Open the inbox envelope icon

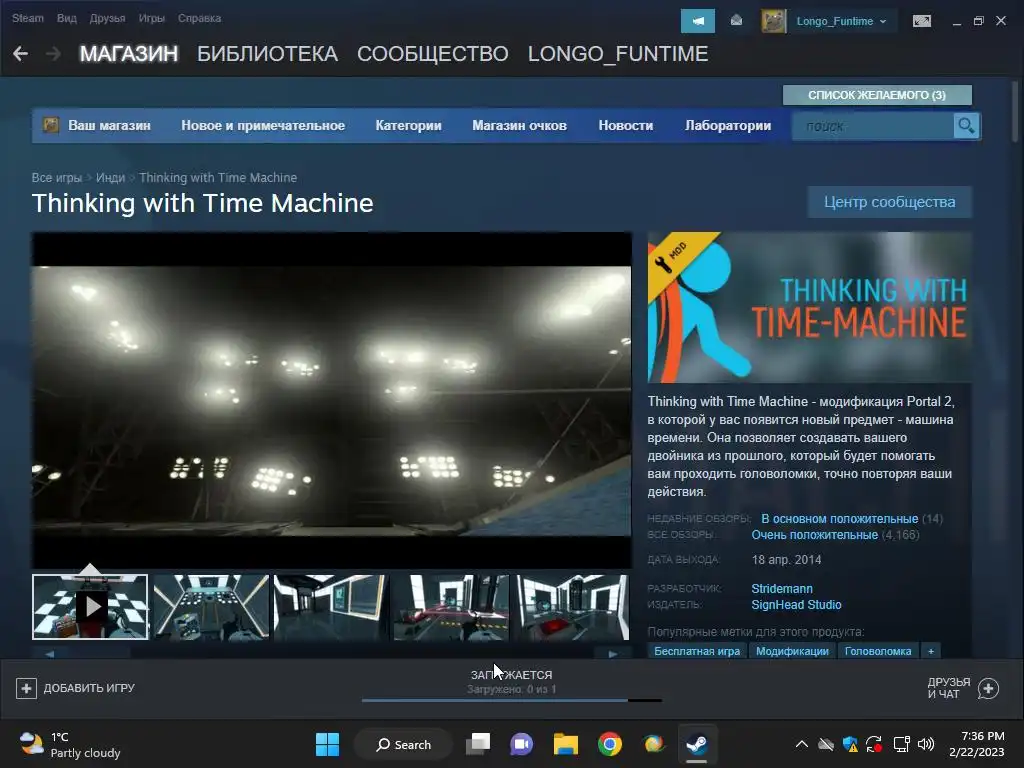[x=736, y=21]
